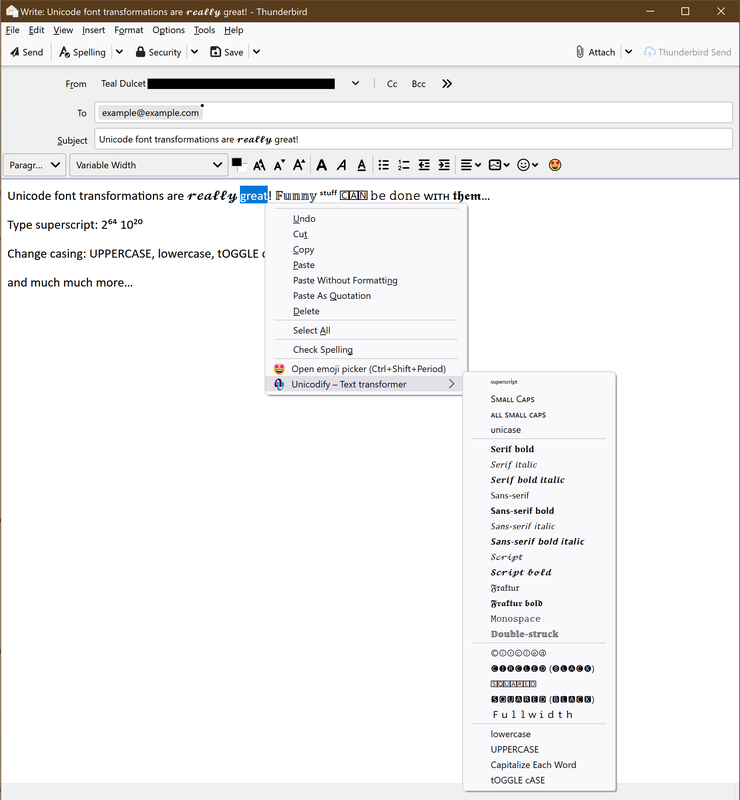Open the Tools menu
740x800 pixels.
(204, 30)
